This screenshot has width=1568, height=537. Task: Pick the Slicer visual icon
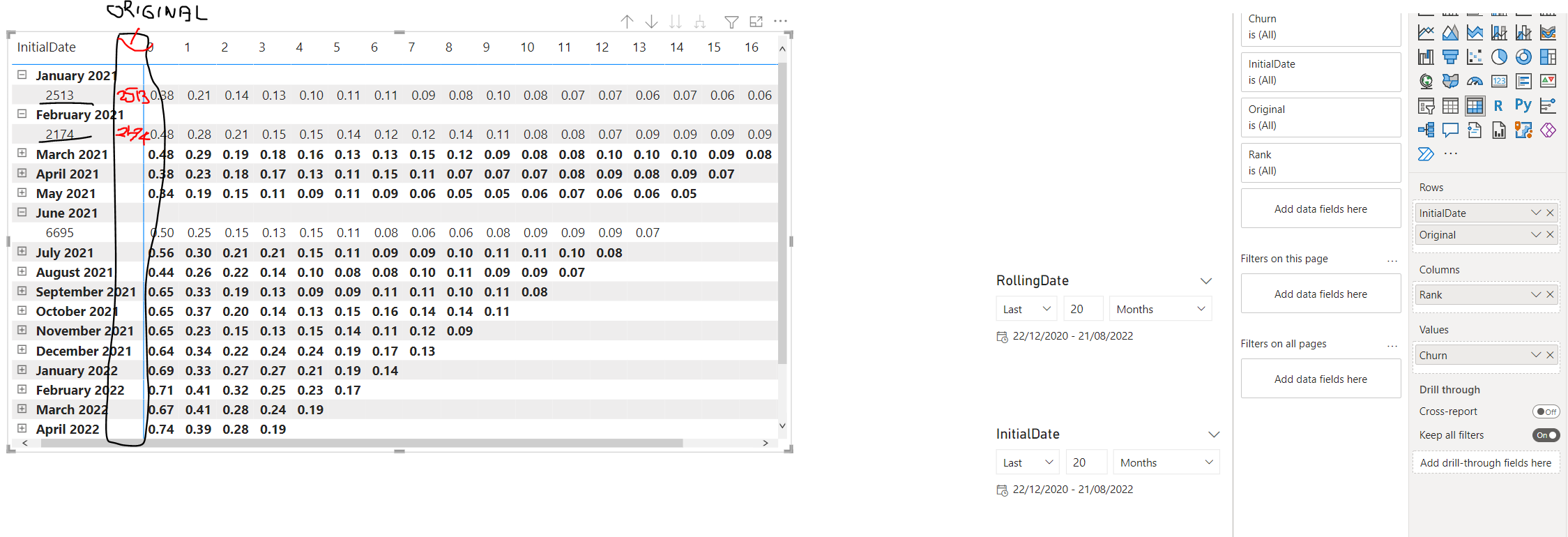1426,106
